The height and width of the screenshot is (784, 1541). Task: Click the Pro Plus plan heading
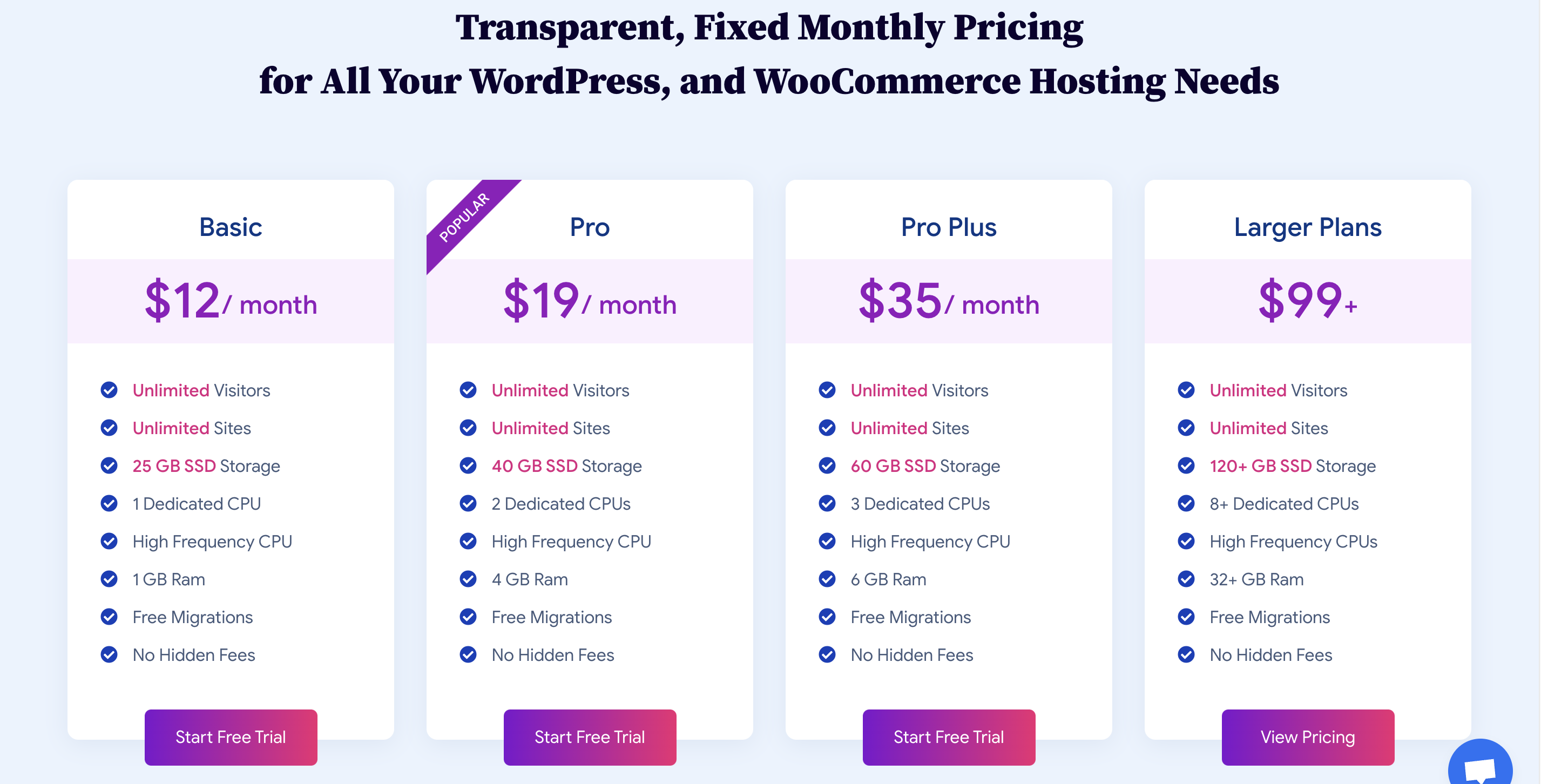(948, 227)
